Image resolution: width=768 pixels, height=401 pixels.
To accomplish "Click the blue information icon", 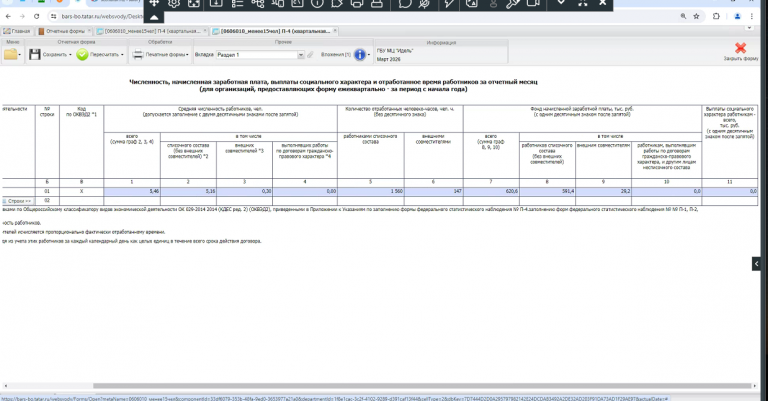I will [360, 54].
